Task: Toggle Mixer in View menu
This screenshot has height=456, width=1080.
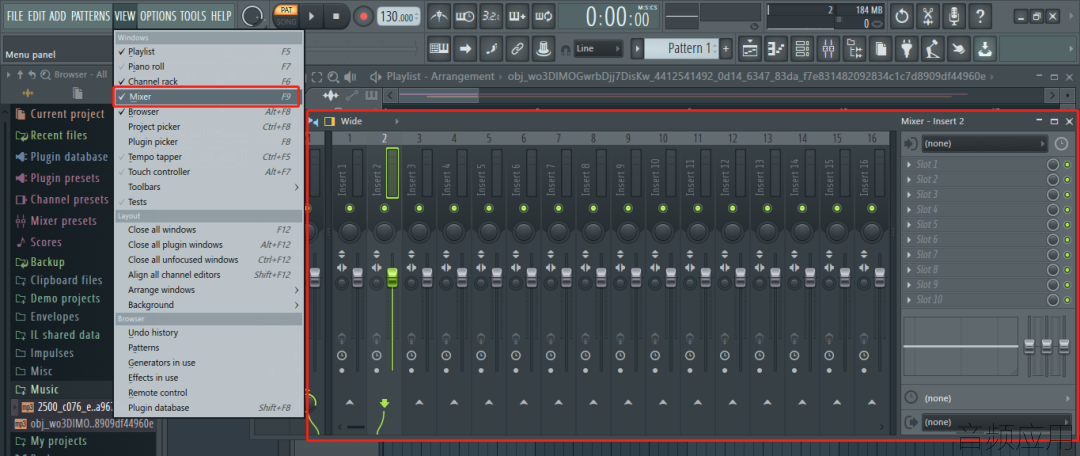Action: click(207, 96)
